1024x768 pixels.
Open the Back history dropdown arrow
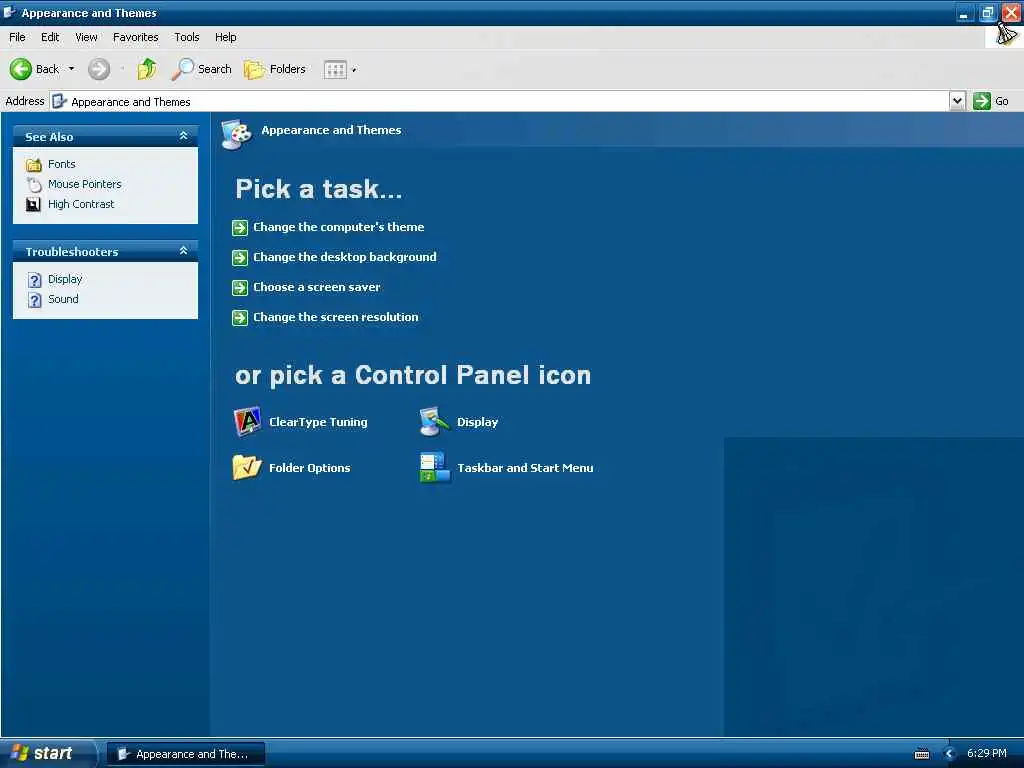pos(71,69)
